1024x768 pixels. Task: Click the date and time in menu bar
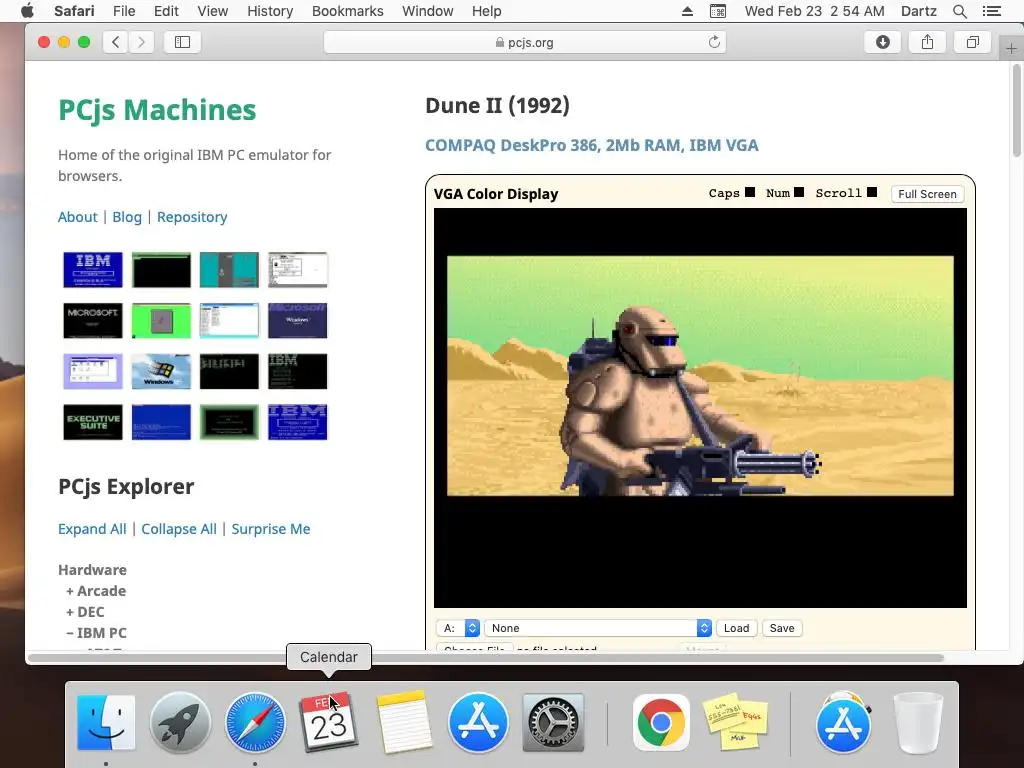814,11
